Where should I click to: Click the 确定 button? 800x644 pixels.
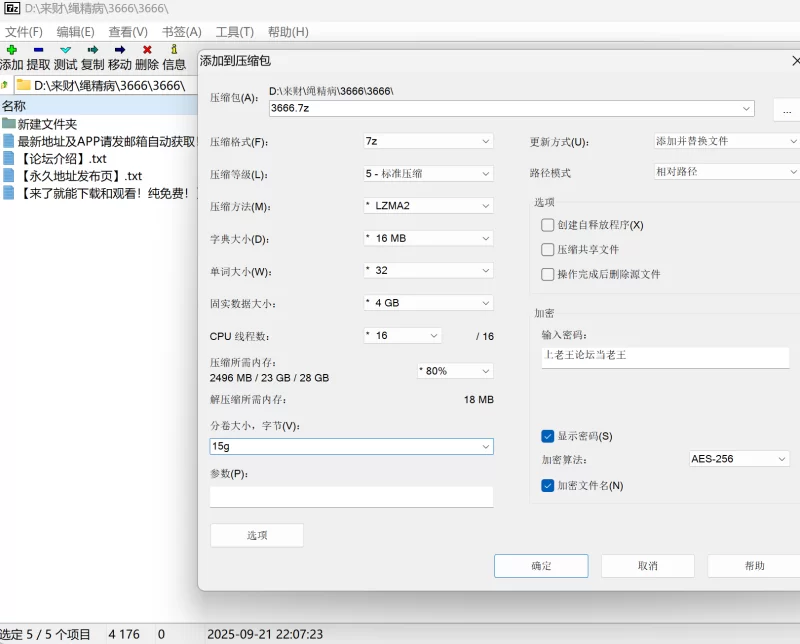coord(541,566)
